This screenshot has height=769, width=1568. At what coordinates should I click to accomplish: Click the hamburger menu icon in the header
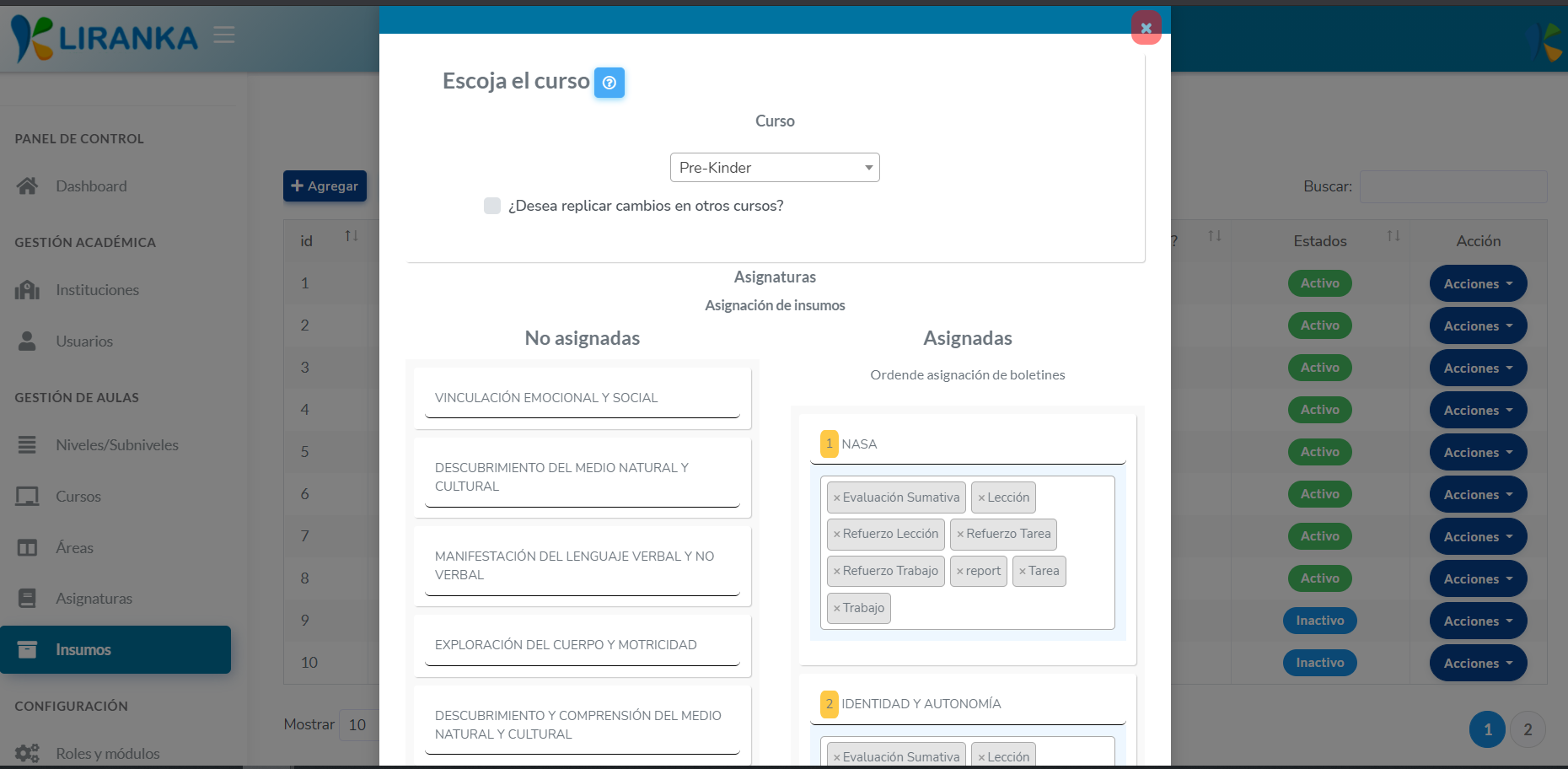[x=223, y=35]
